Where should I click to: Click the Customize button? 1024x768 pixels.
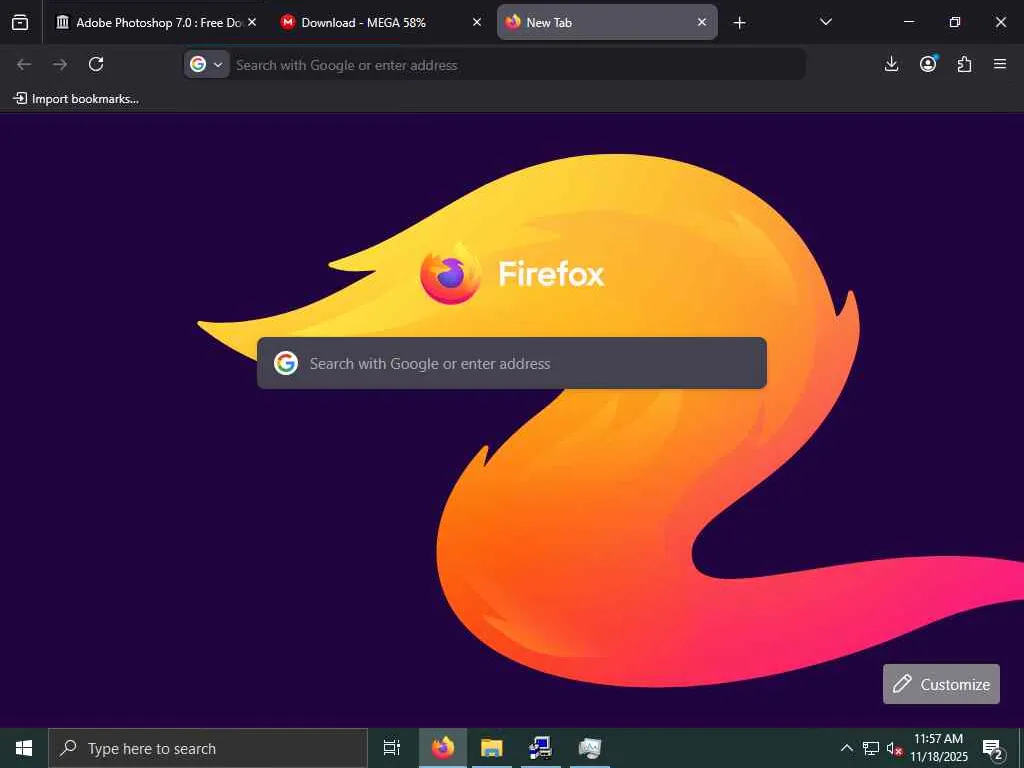pyautogui.click(x=941, y=684)
